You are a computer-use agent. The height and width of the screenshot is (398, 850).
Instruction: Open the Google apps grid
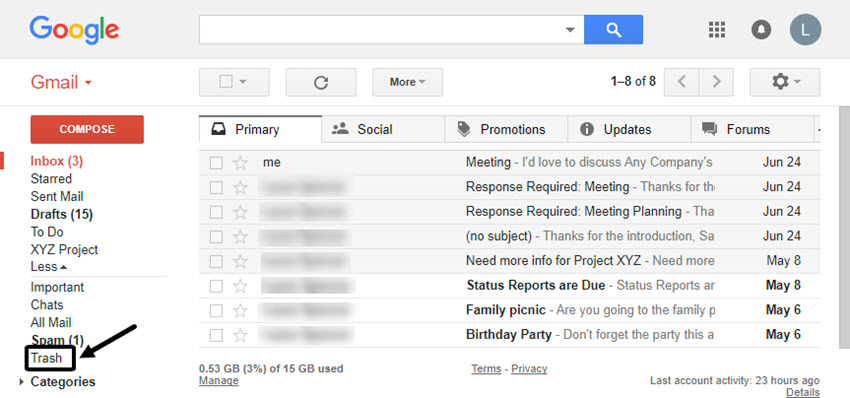(x=717, y=29)
